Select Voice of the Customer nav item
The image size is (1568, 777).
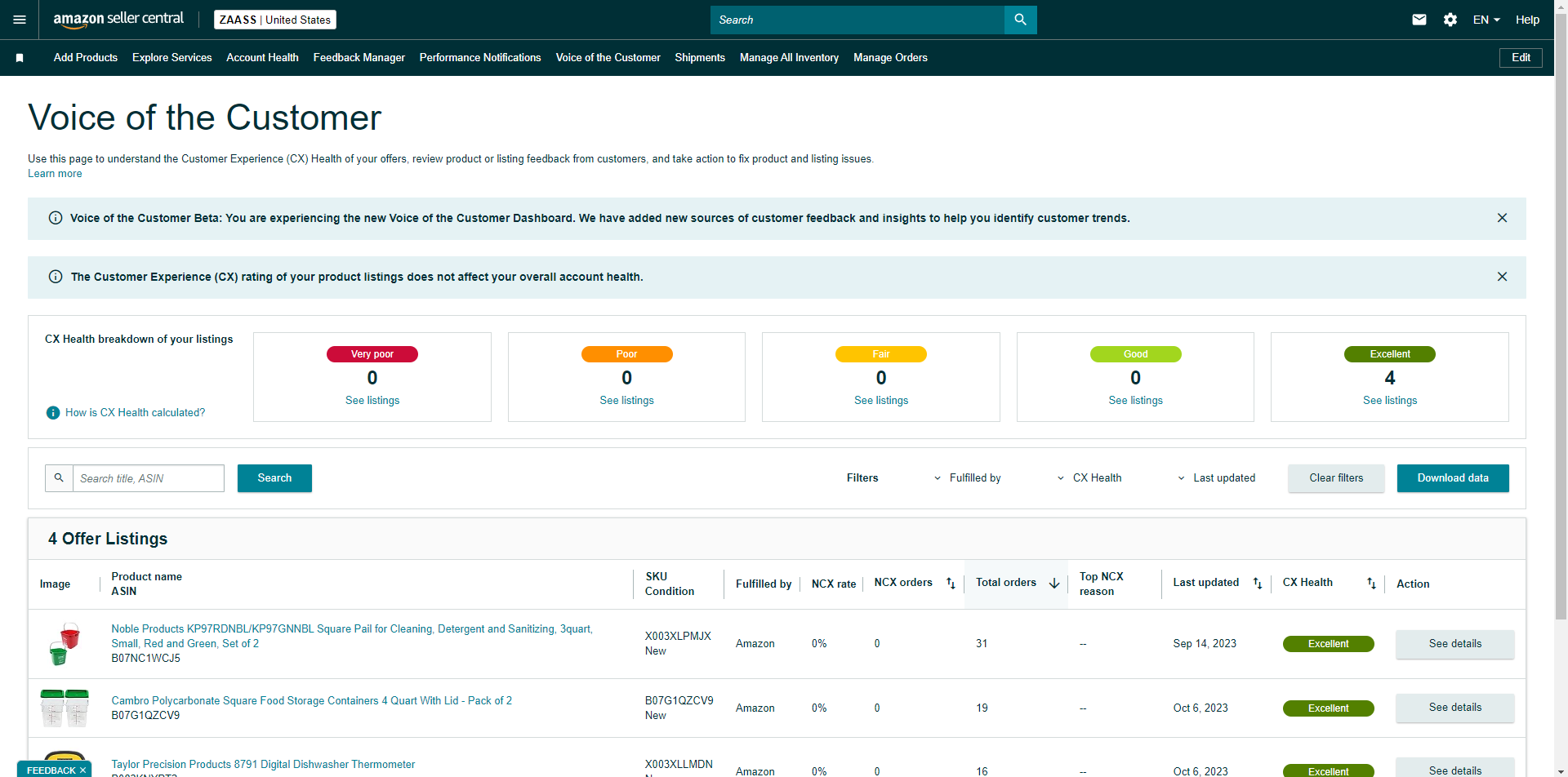[608, 58]
